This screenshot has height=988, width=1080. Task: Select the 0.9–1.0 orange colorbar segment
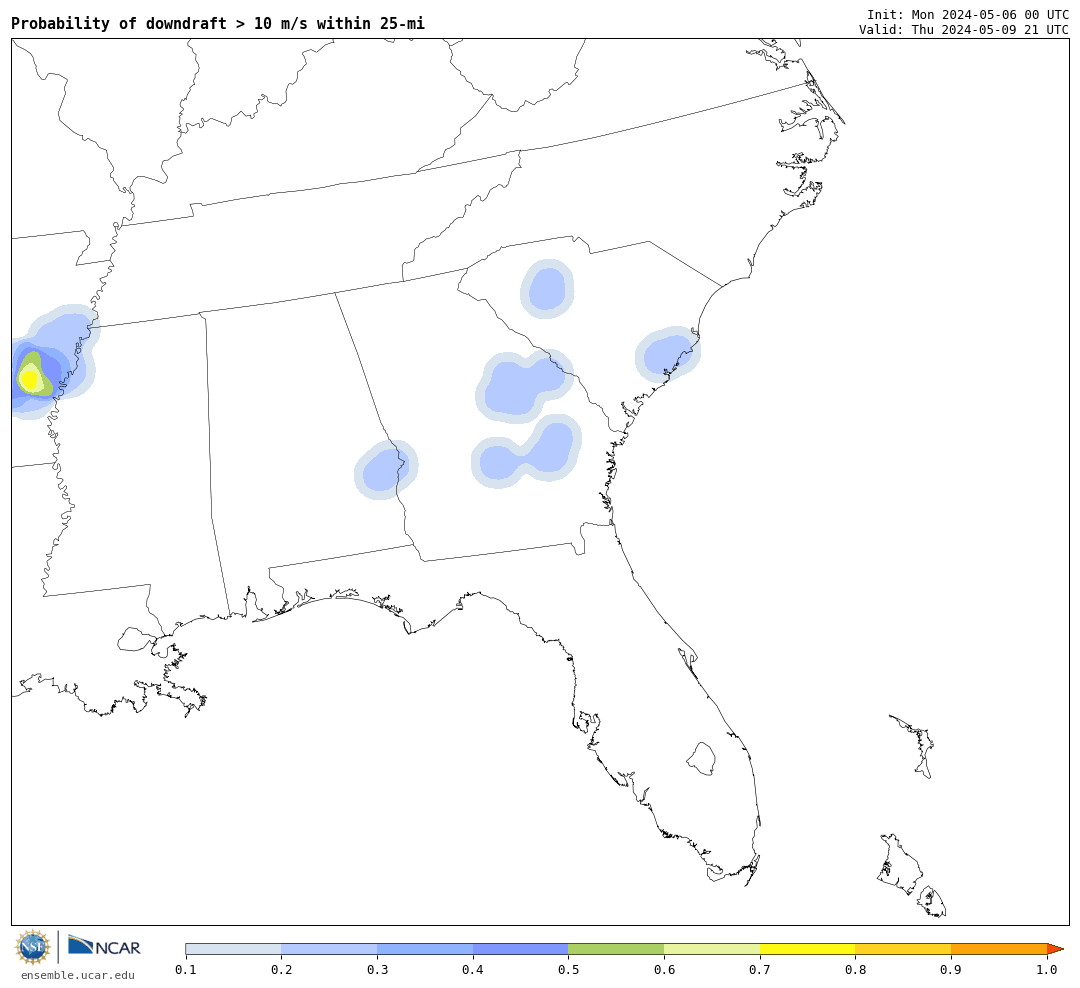coord(999,949)
